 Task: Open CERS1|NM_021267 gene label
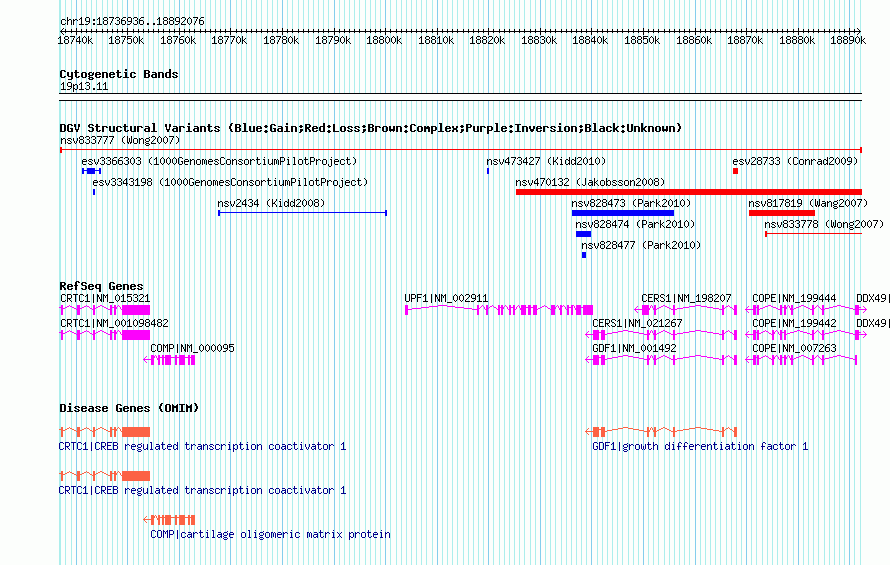(x=637, y=324)
